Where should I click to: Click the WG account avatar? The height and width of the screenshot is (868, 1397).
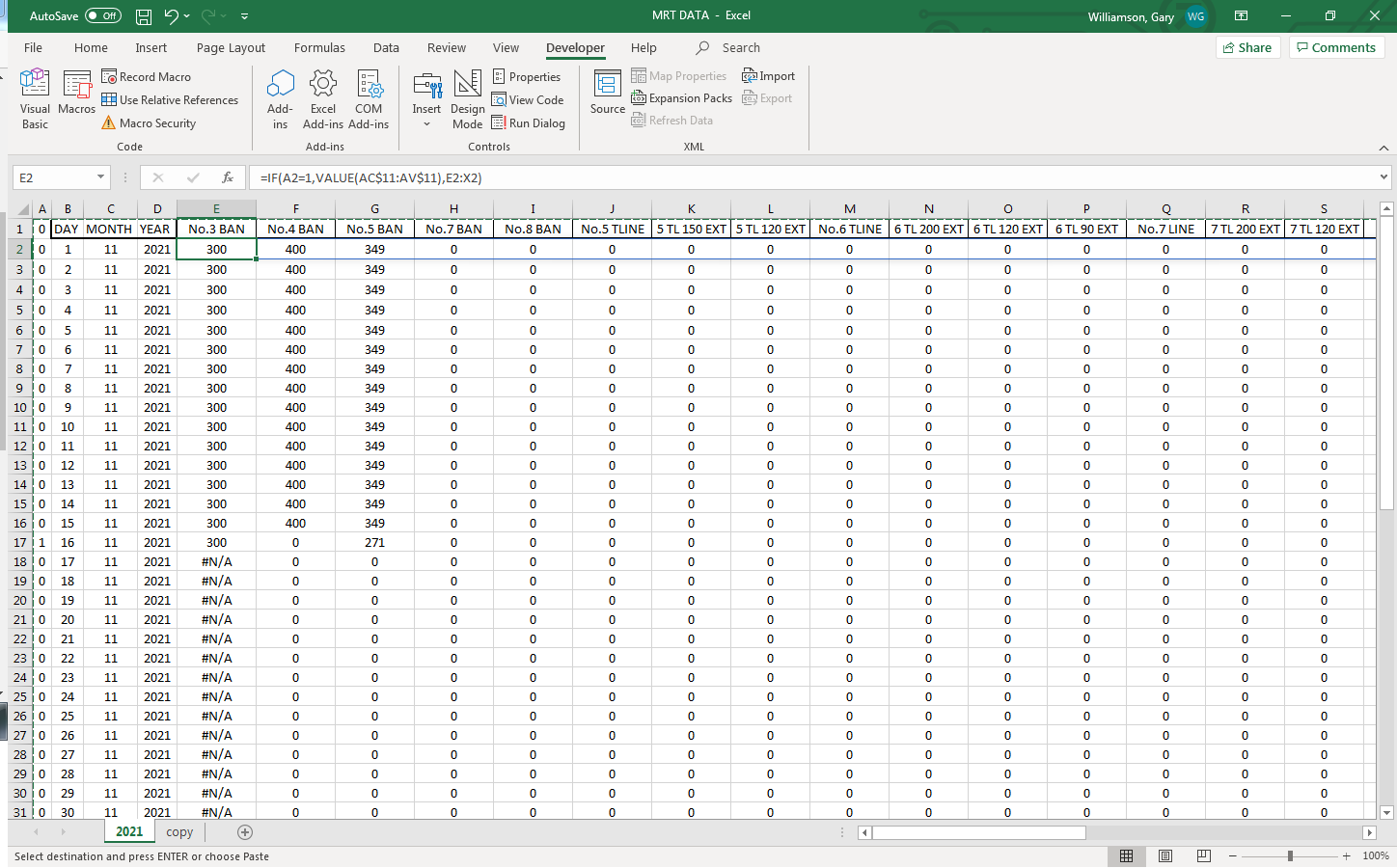(1195, 16)
